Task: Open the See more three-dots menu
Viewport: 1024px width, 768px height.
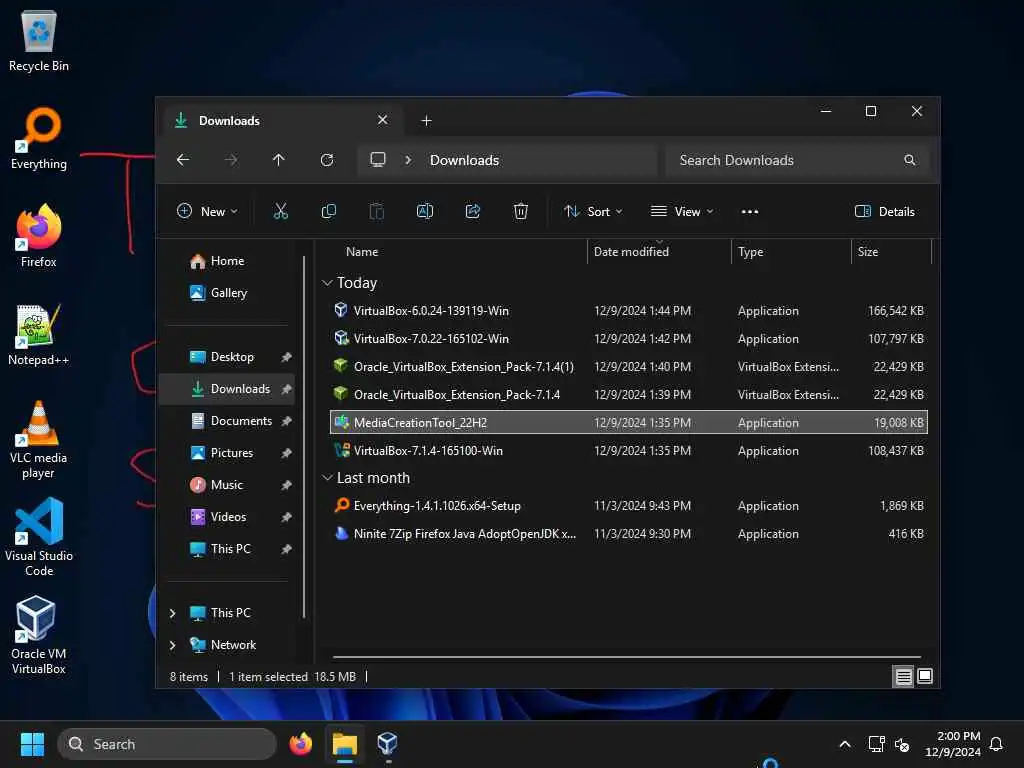Action: click(750, 212)
